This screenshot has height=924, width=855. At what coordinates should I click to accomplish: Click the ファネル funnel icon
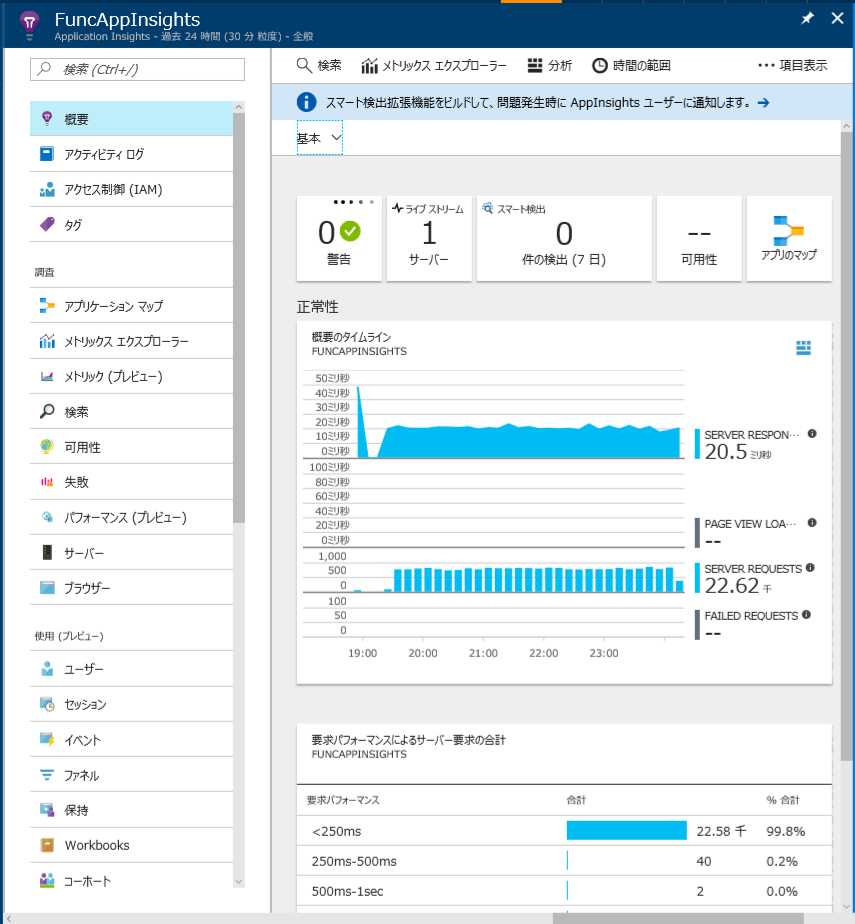pos(47,775)
